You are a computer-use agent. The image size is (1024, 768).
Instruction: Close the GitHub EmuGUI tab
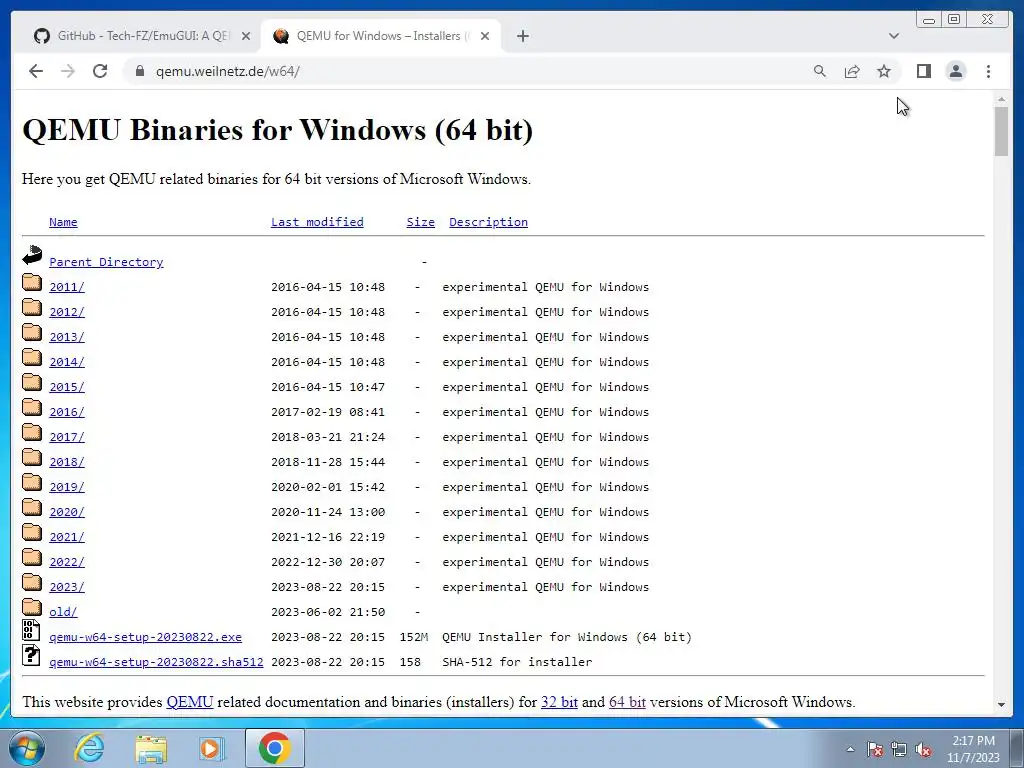coord(246,36)
